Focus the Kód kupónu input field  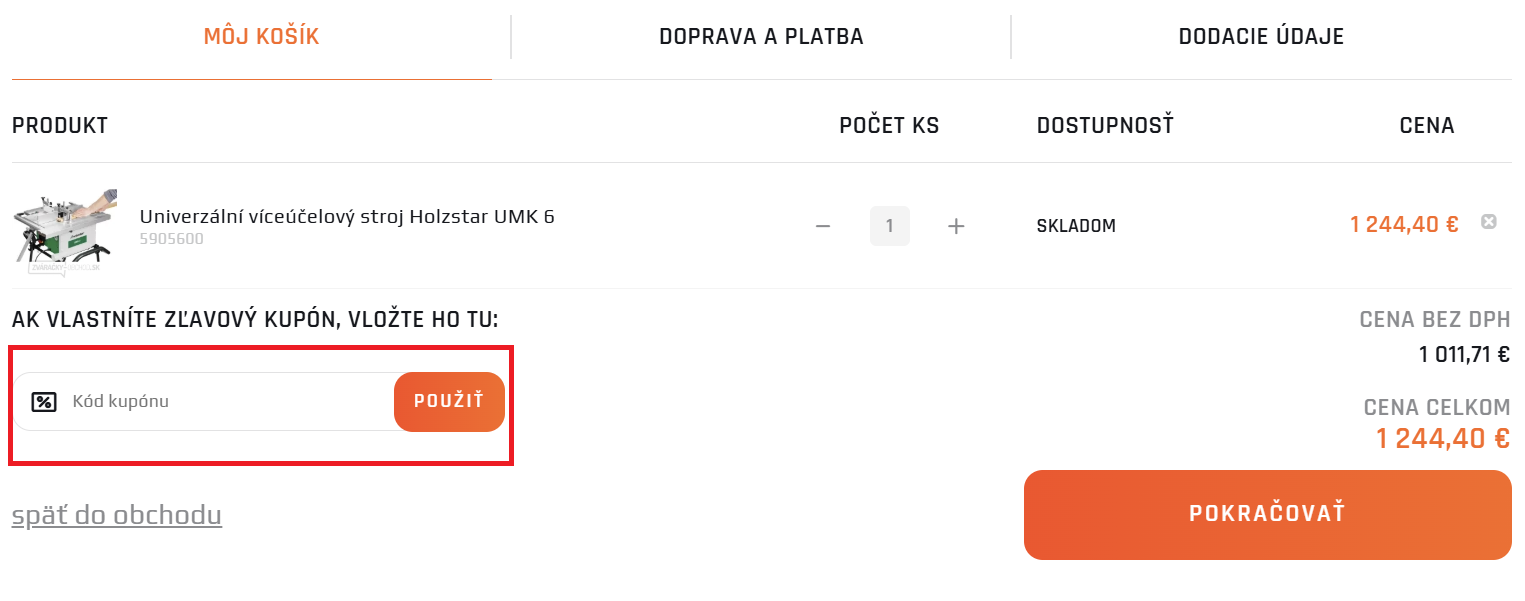pos(225,402)
